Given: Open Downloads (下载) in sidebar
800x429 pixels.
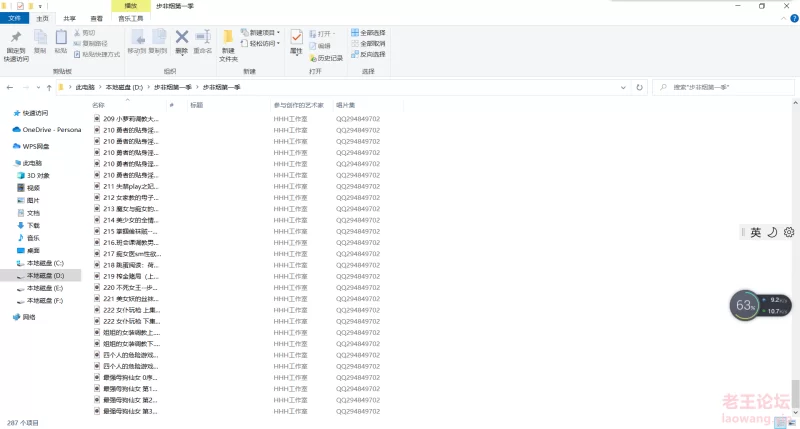Looking at the screenshot, I should (29, 225).
